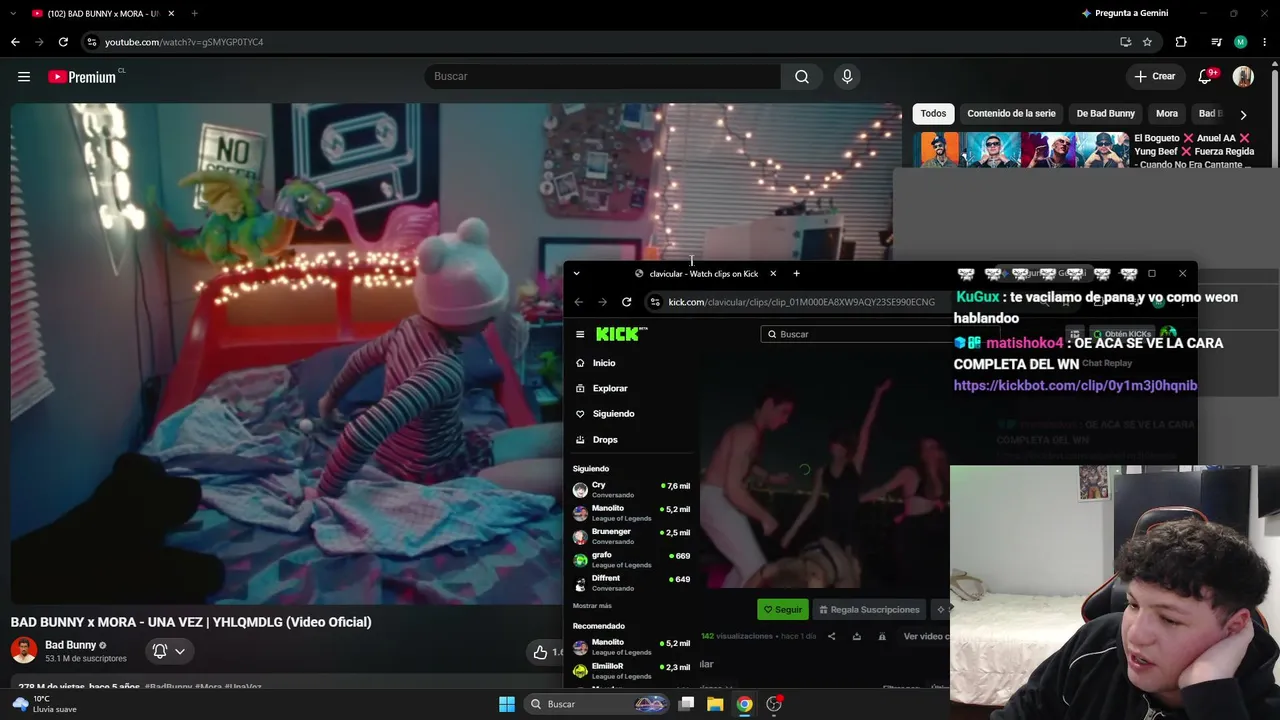Click the Kick address bar URL
Screen dimensions: 1280x720
pyautogui.click(x=801, y=302)
